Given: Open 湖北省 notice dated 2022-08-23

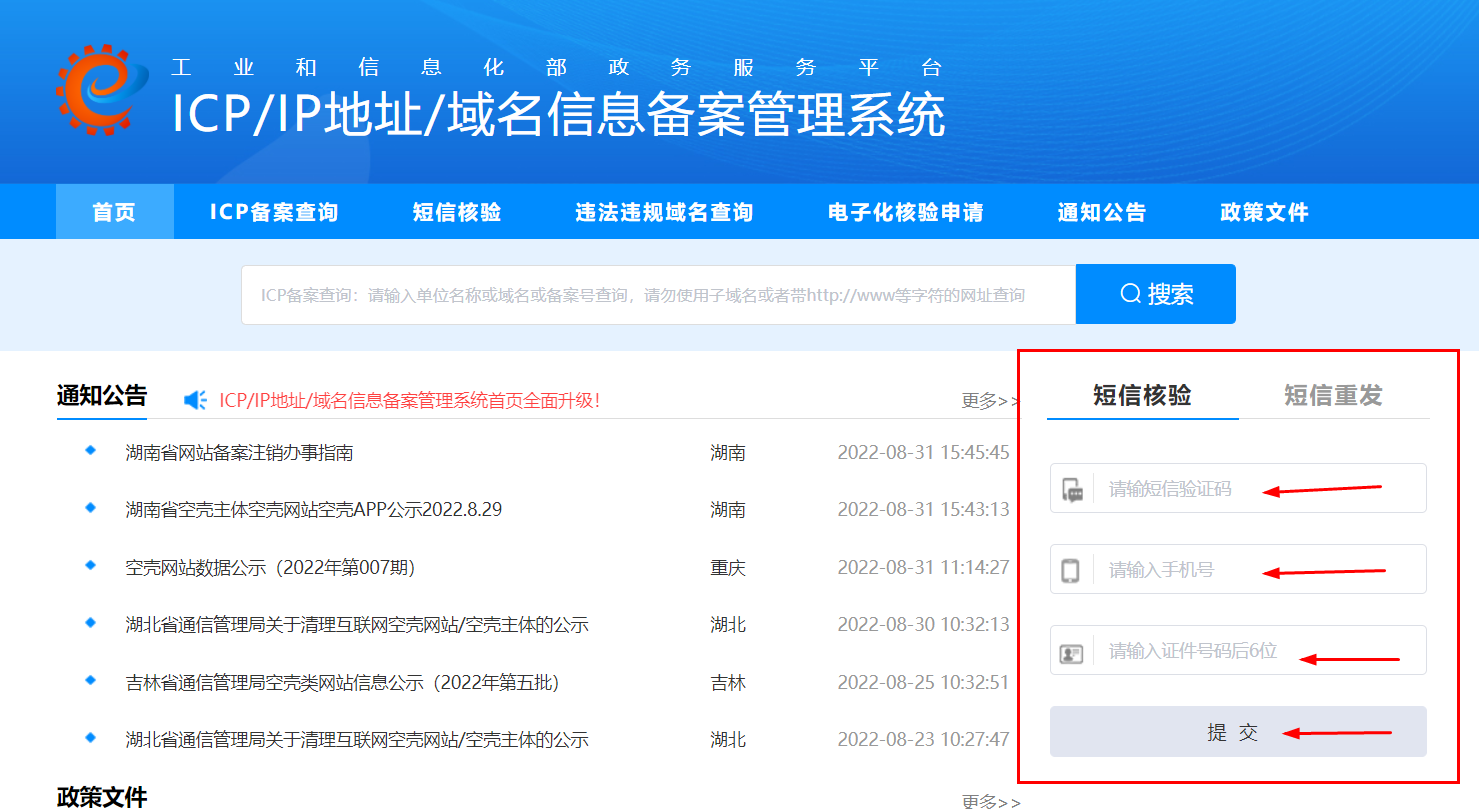Looking at the screenshot, I should pos(357,740).
